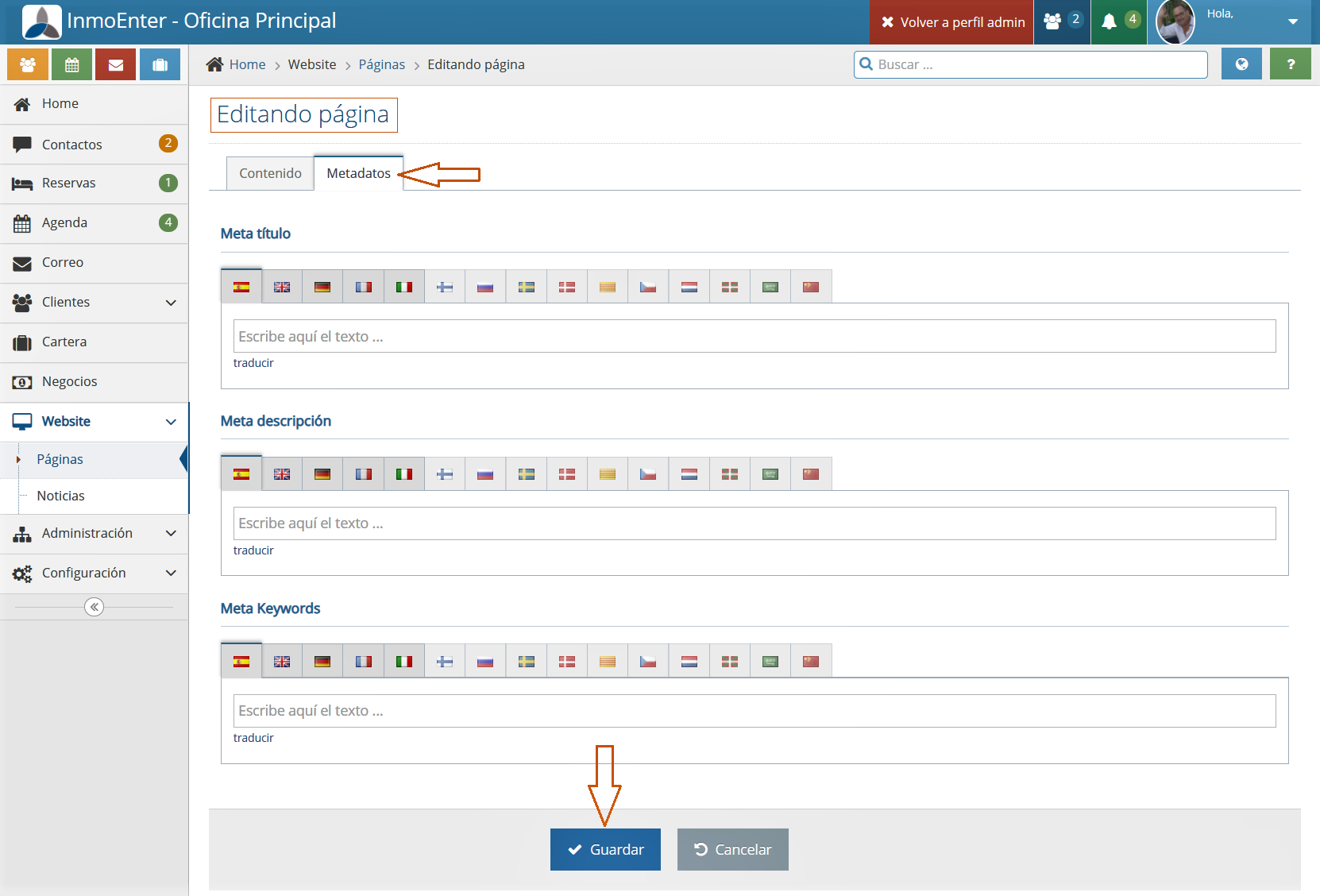Click the InmoEnter logo
Viewport: 1320px width, 896px height.
tap(42, 21)
